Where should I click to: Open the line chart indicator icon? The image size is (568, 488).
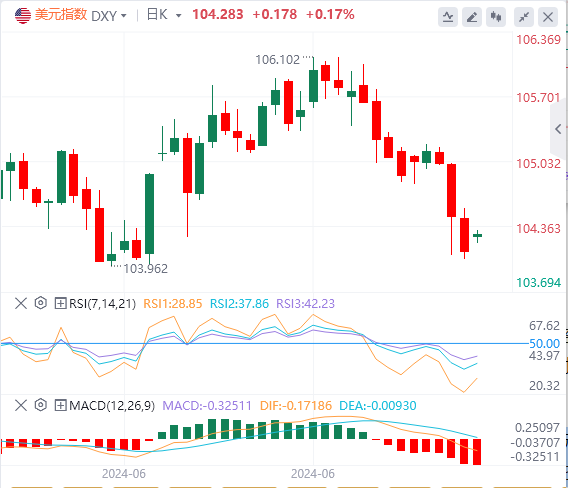tap(448, 17)
